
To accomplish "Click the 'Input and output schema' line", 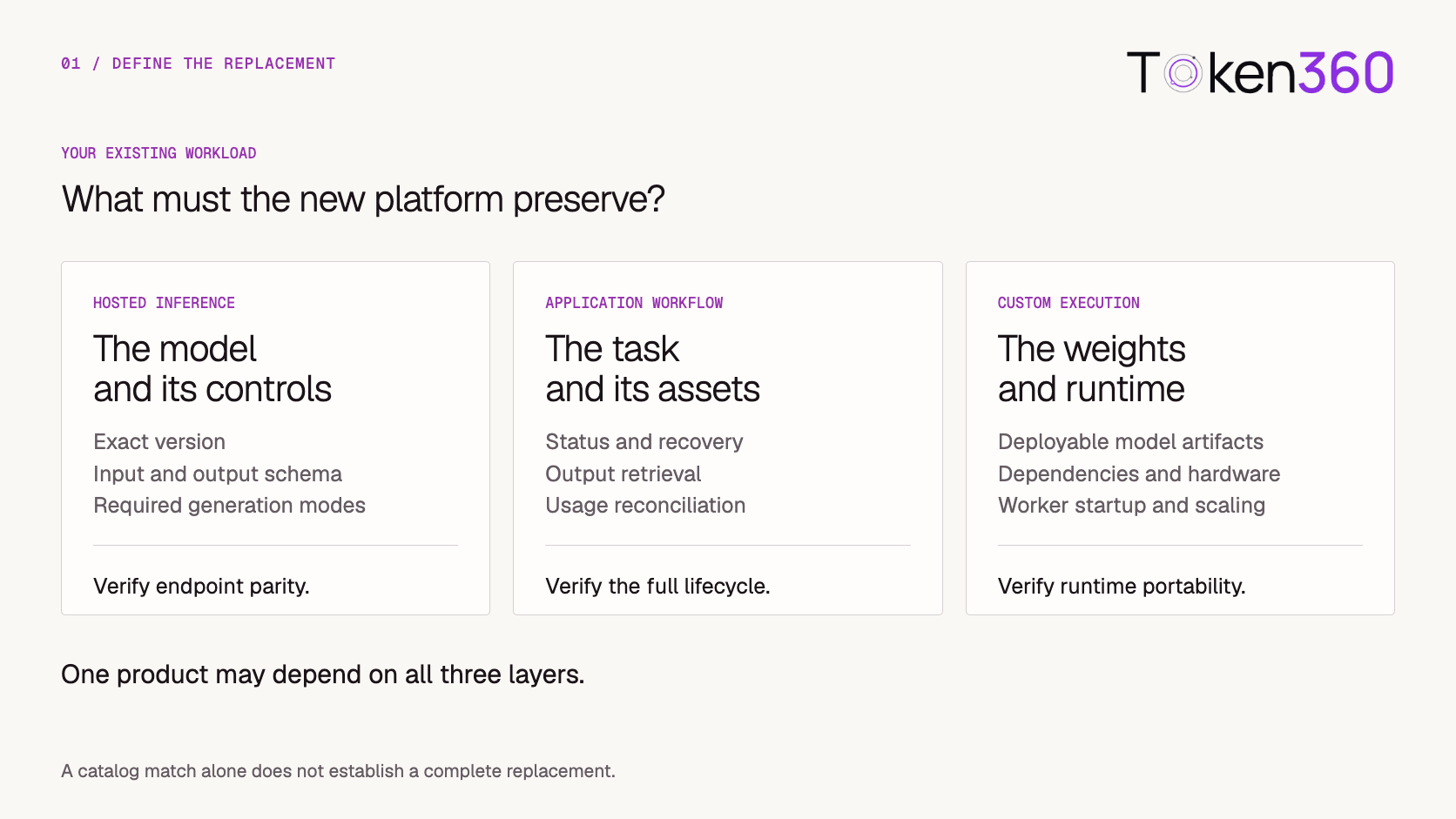I will point(218,474).
